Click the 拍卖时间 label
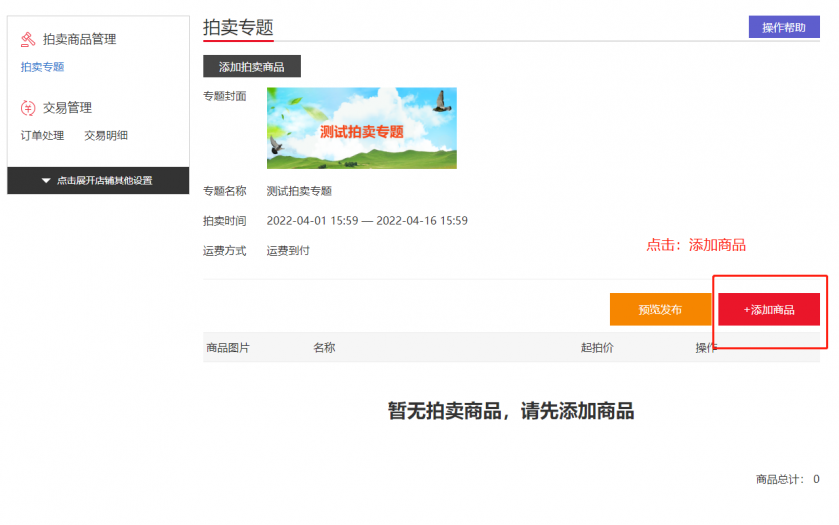This screenshot has height=525, width=839. [x=225, y=220]
